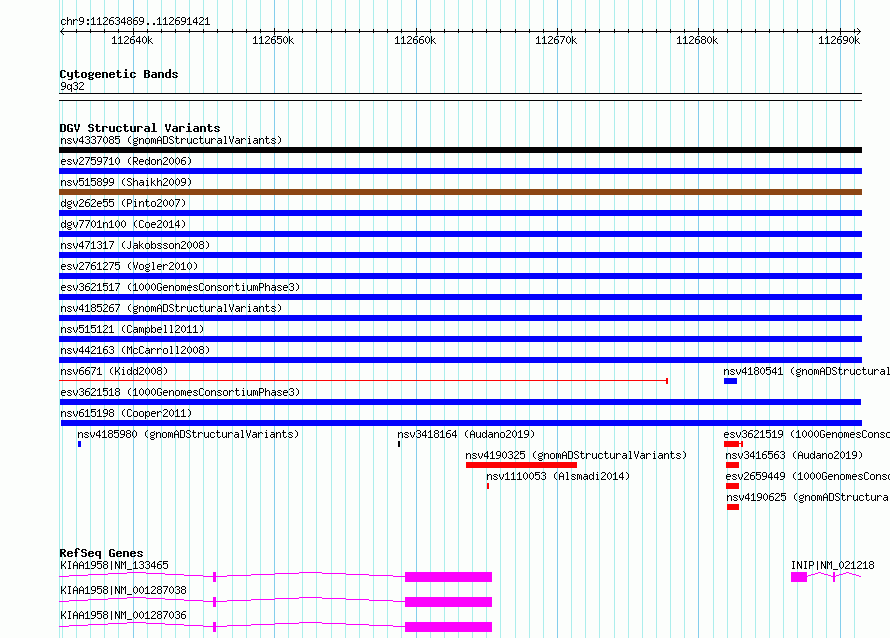Open the nsv4190325 gnomAD variant label
The height and width of the screenshot is (638, 890).
(x=576, y=455)
